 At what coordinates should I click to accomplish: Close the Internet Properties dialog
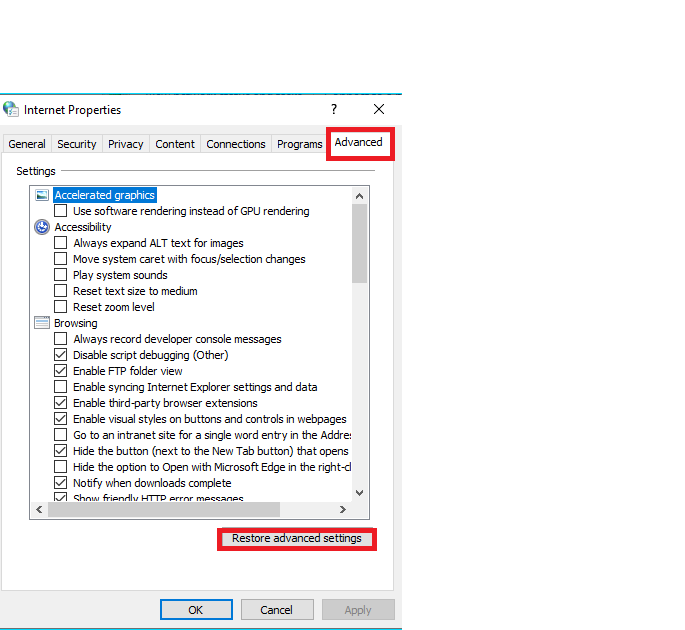point(379,109)
